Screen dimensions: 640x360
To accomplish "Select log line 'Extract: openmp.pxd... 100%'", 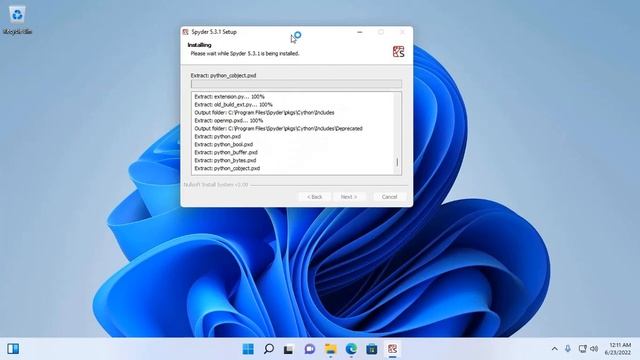I will tap(229, 120).
